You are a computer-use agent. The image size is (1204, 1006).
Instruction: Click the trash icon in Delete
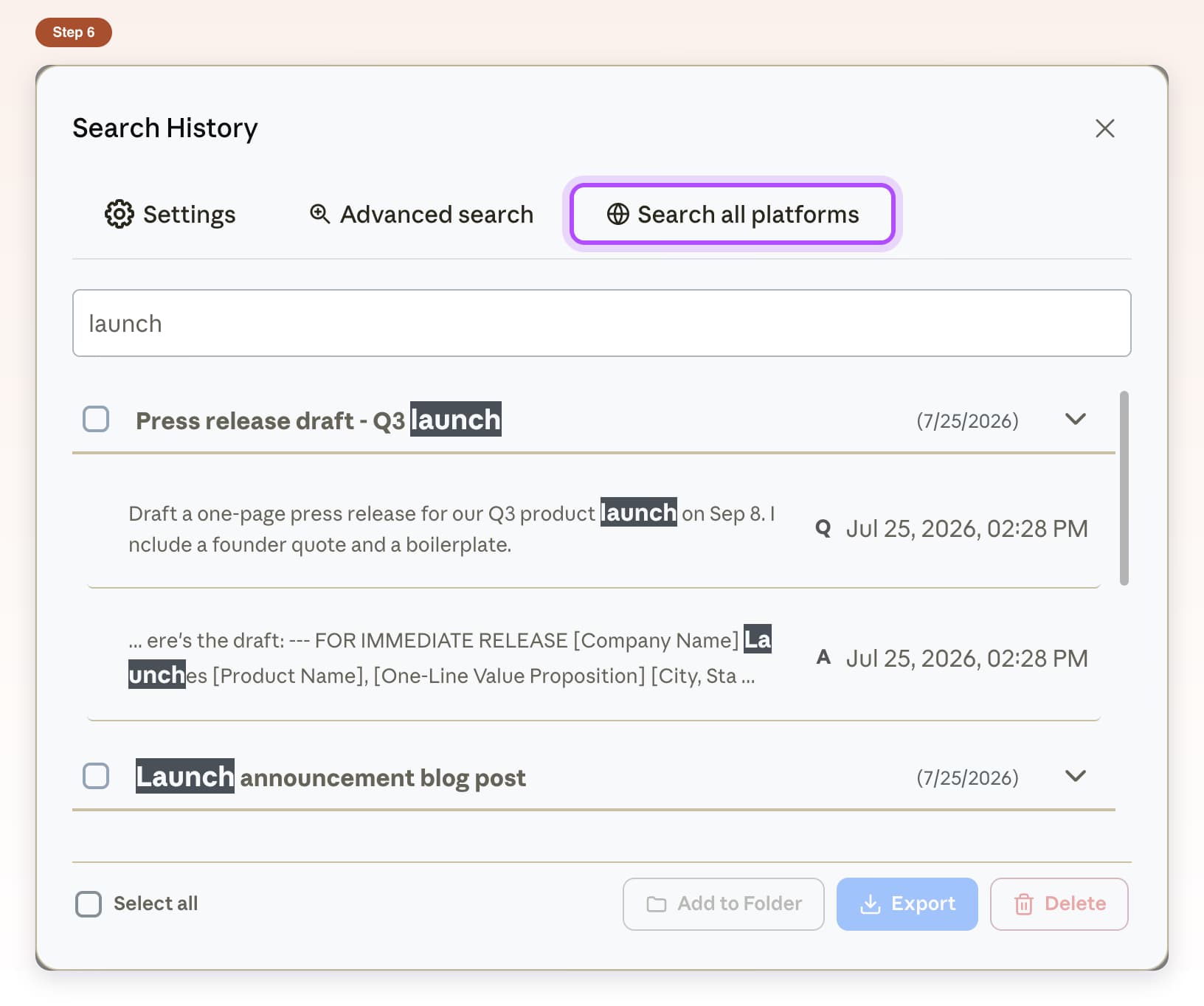click(x=1023, y=903)
